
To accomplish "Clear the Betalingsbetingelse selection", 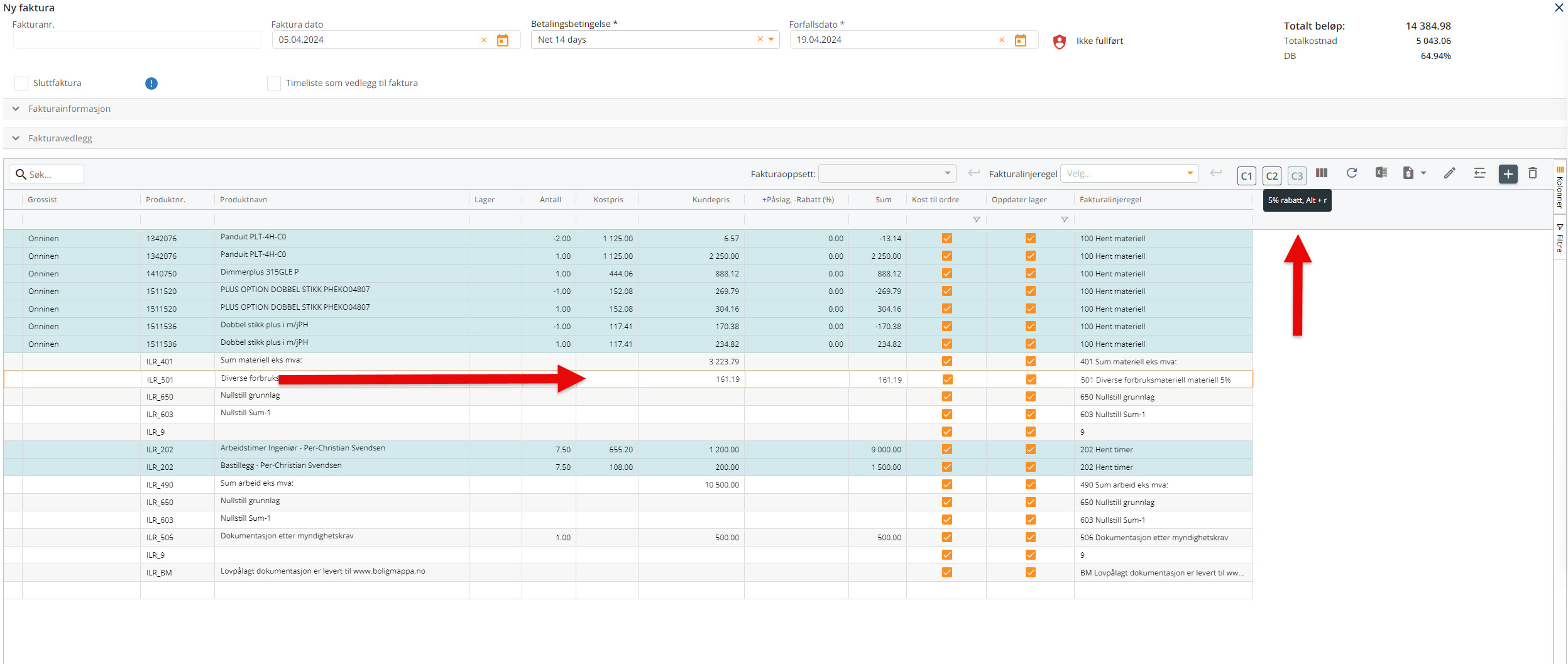I will pyautogui.click(x=759, y=39).
